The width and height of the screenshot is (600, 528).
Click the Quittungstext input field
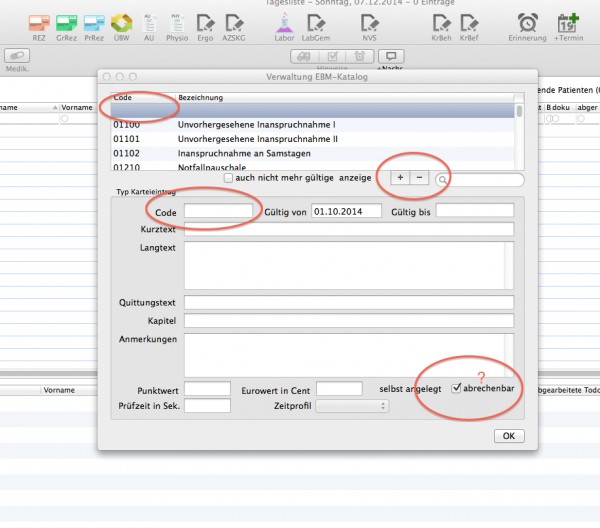point(349,302)
